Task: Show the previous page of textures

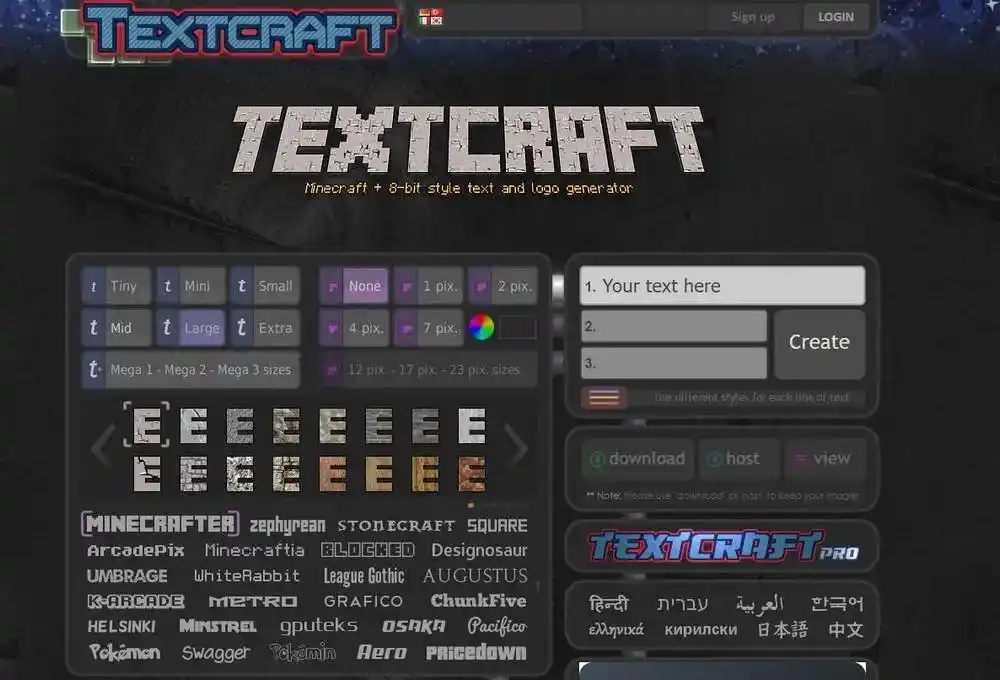Action: 102,447
